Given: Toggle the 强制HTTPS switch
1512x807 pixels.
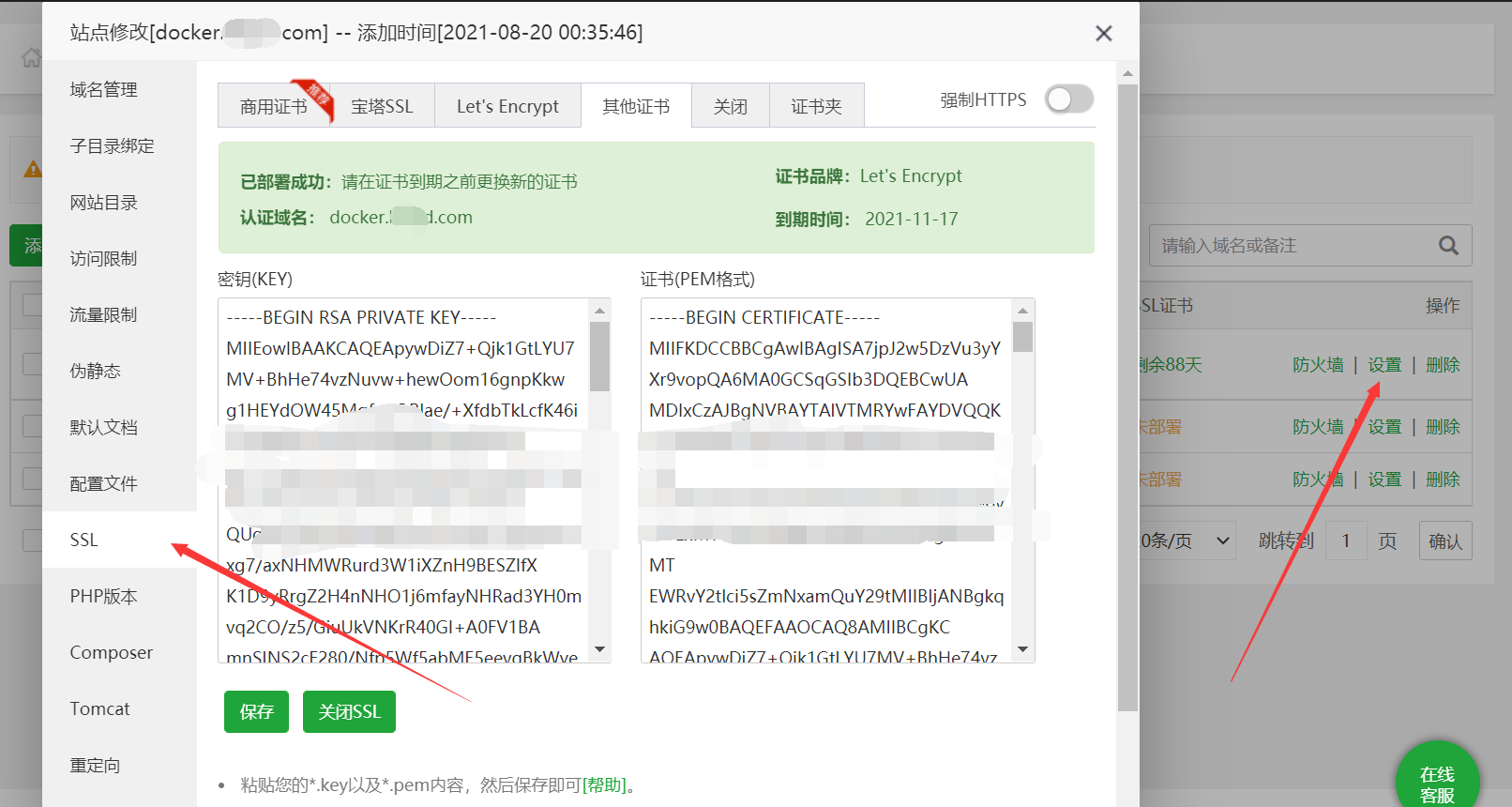Looking at the screenshot, I should (x=1069, y=99).
